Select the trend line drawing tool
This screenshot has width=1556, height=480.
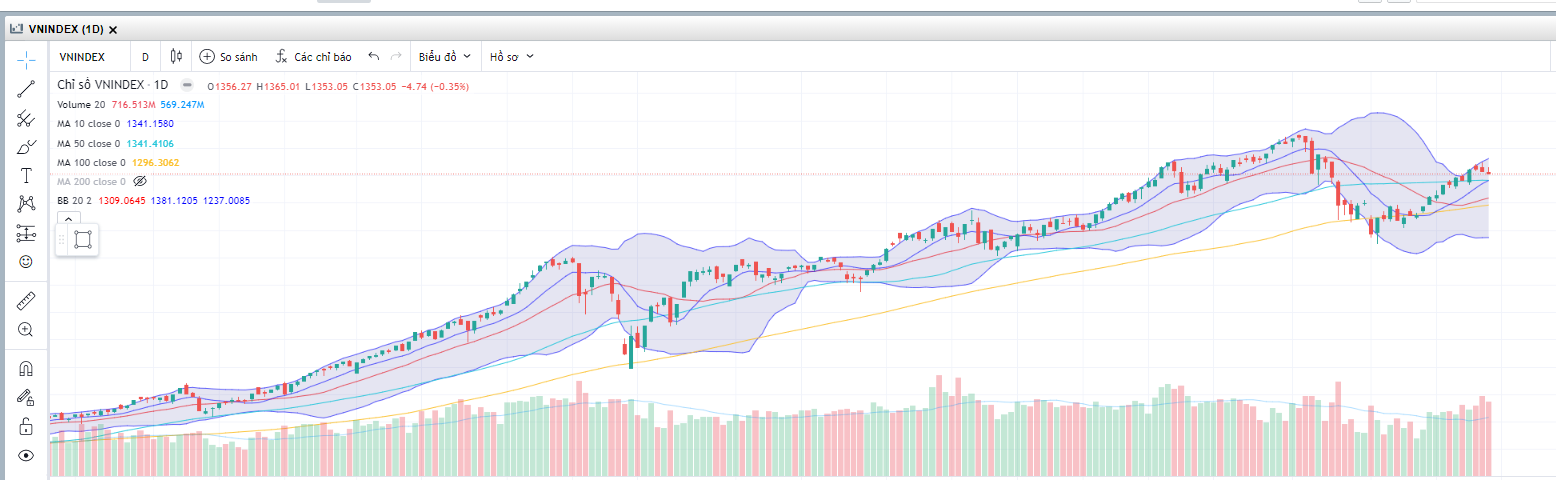click(x=26, y=88)
